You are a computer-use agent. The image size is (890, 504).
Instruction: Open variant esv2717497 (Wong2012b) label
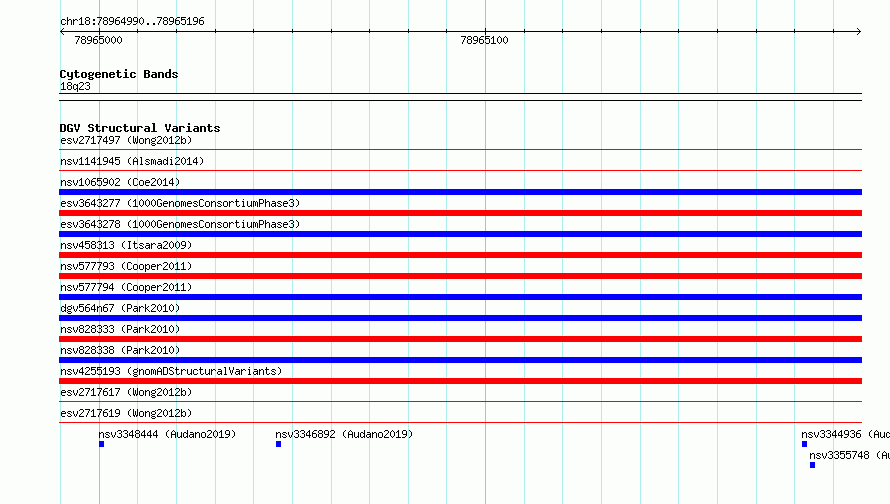(126, 140)
